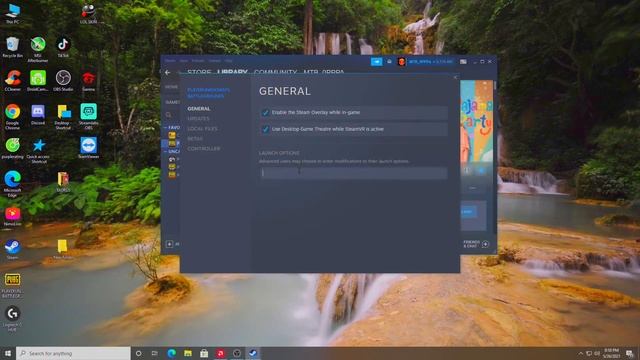Click the Add a Game plus icon
640x360 pixels.
click(169, 244)
